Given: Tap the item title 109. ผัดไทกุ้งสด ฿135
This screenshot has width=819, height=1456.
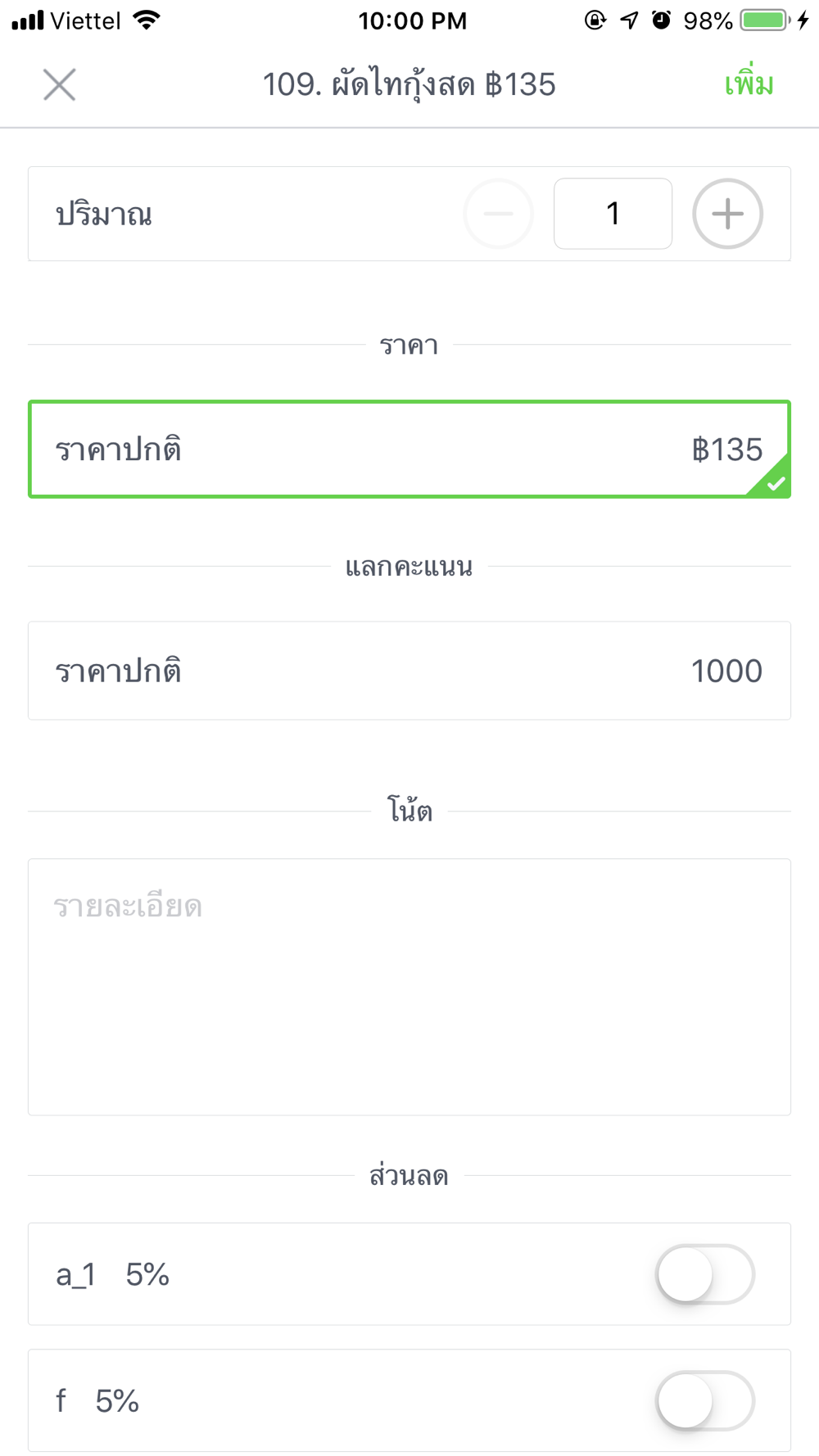Looking at the screenshot, I should point(409,84).
